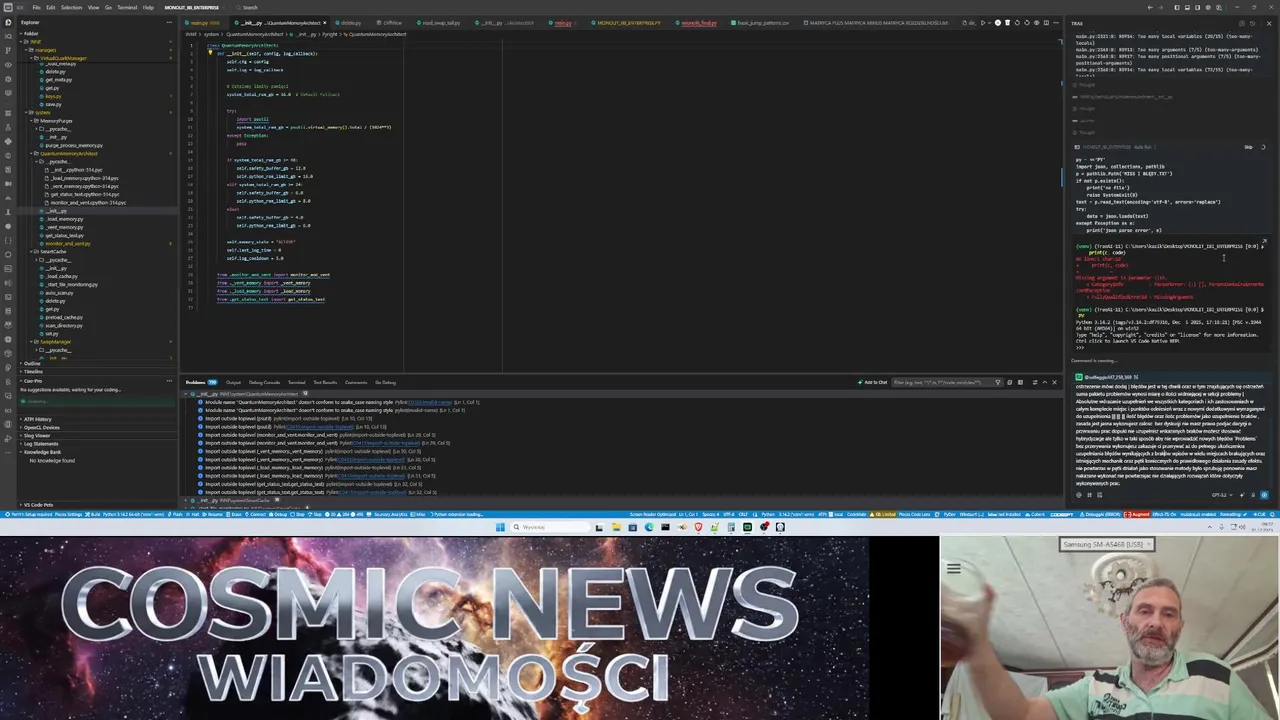Open scan_directory.py in explorer

click(63, 325)
